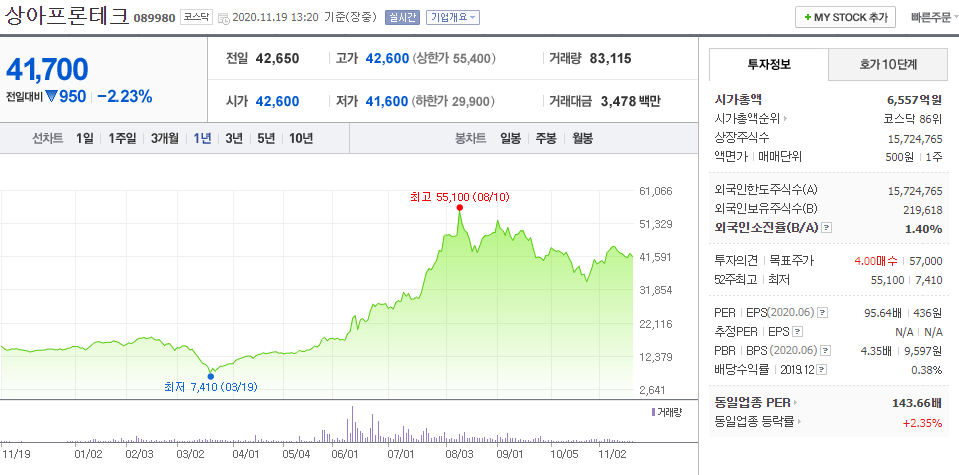This screenshot has height=475, width=959.
Task: Click the arrow next to 동일업종 PER
Action: (796, 403)
